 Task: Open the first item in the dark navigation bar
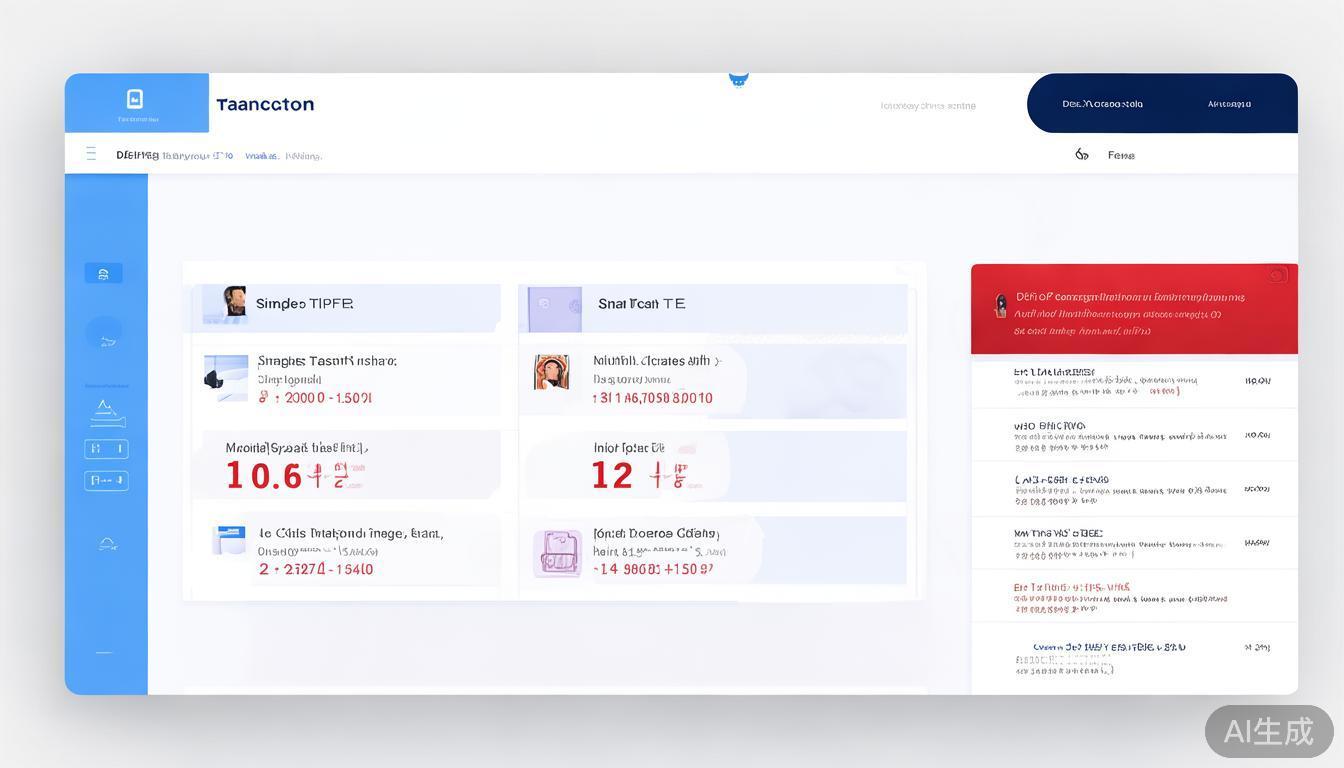click(1104, 103)
